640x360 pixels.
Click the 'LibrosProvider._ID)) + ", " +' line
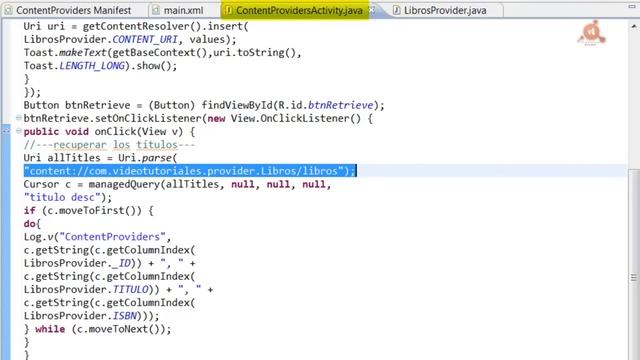(x=109, y=263)
